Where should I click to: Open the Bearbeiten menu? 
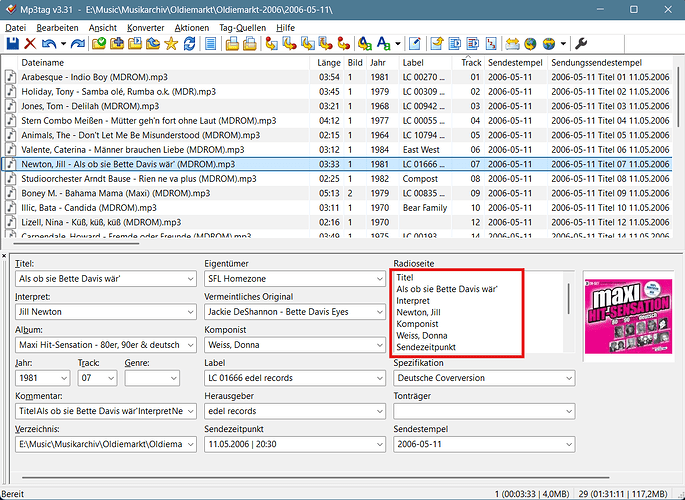click(x=57, y=28)
